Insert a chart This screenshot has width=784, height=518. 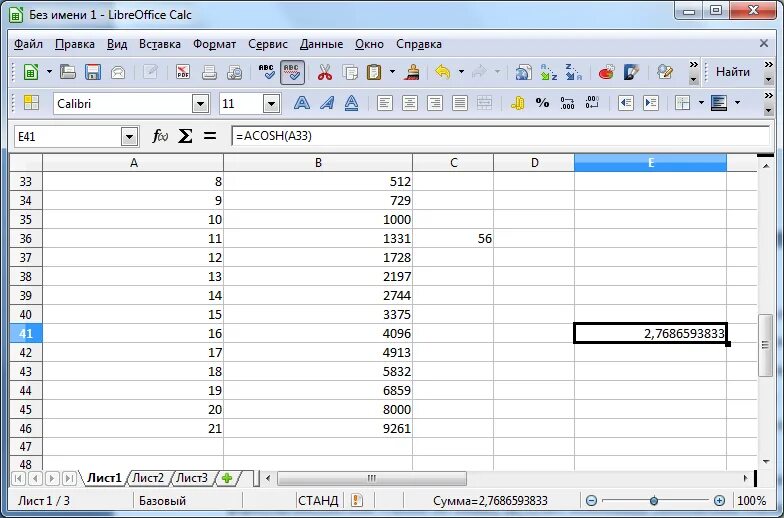(x=606, y=72)
